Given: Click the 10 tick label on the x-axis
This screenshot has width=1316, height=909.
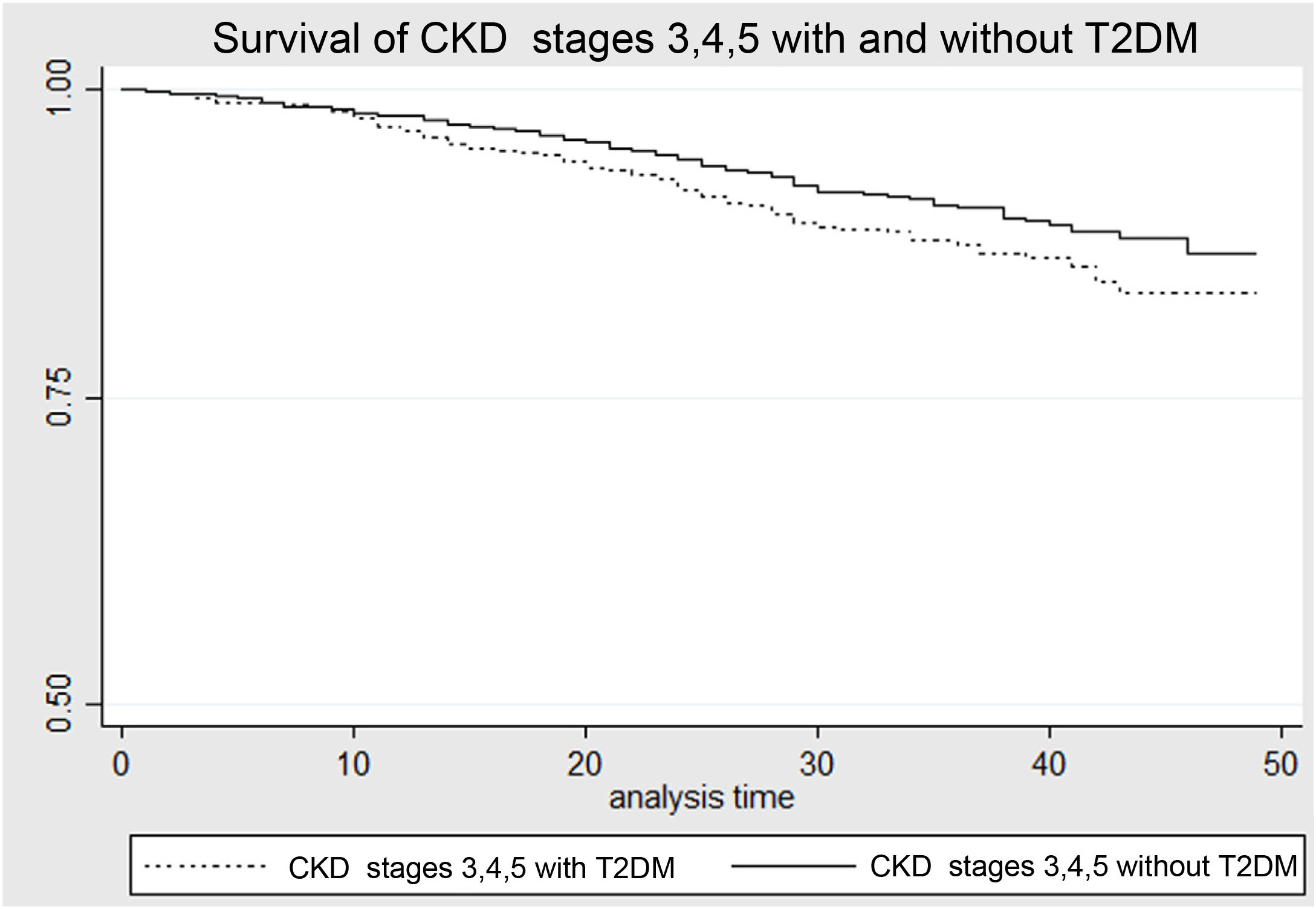Looking at the screenshot, I should pyautogui.click(x=353, y=764).
